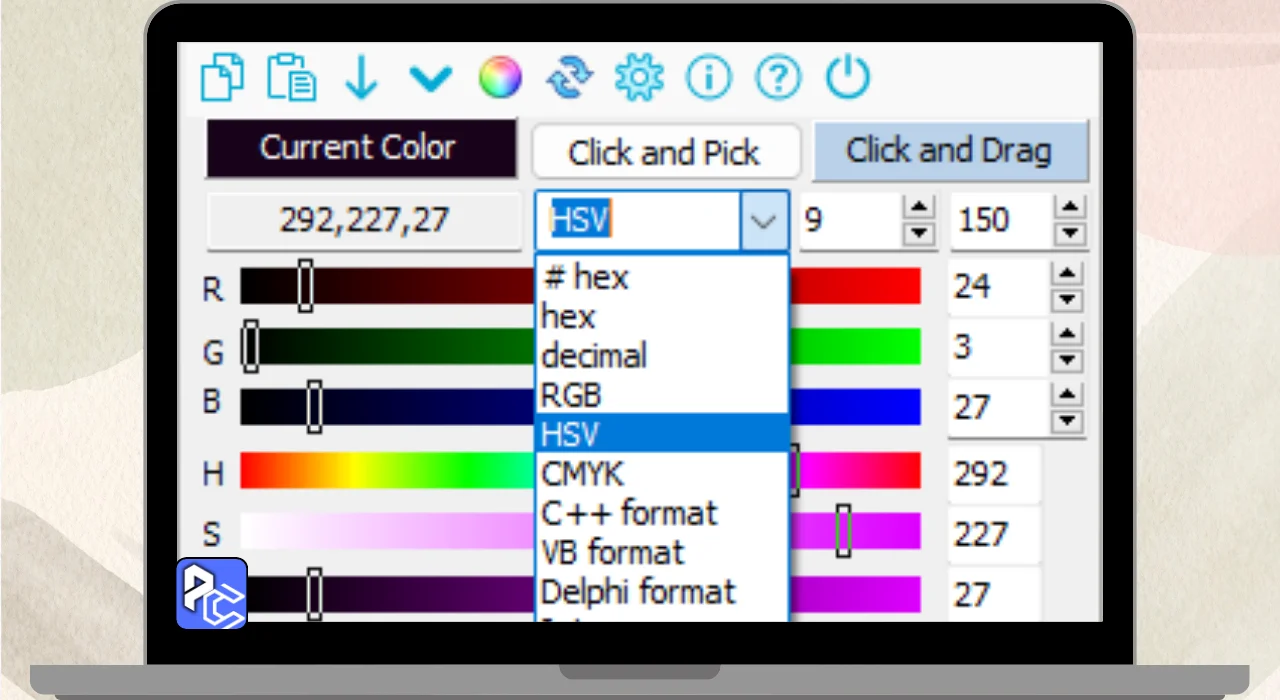Increase the value 9 spinner
The height and width of the screenshot is (700, 1280).
point(919,208)
